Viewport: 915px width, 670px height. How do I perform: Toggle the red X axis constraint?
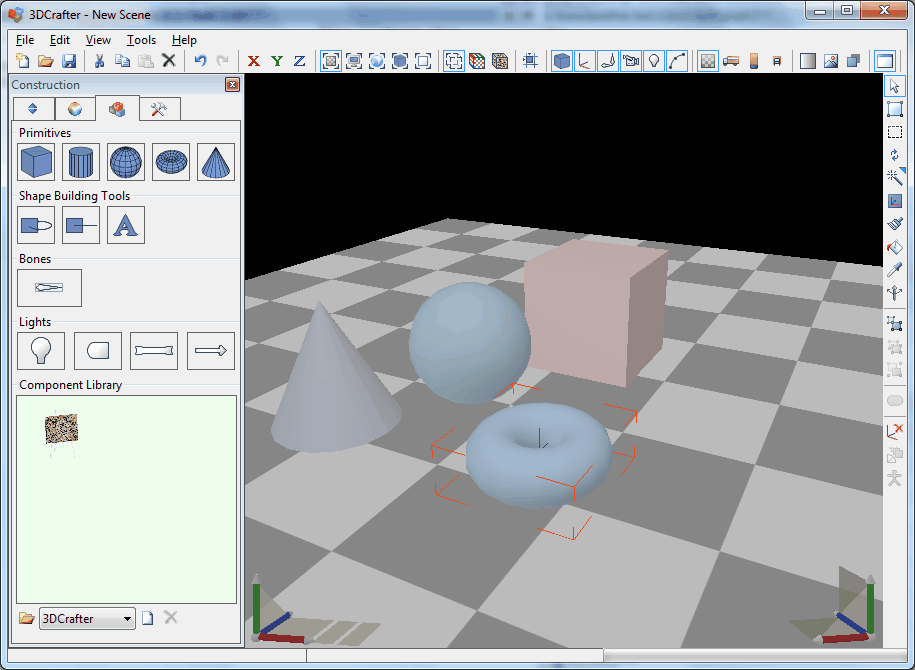click(253, 61)
